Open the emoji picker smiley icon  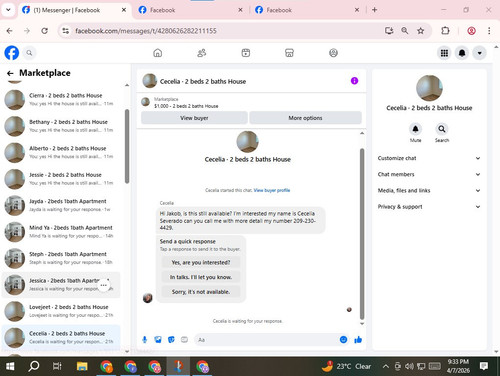[x=343, y=339]
